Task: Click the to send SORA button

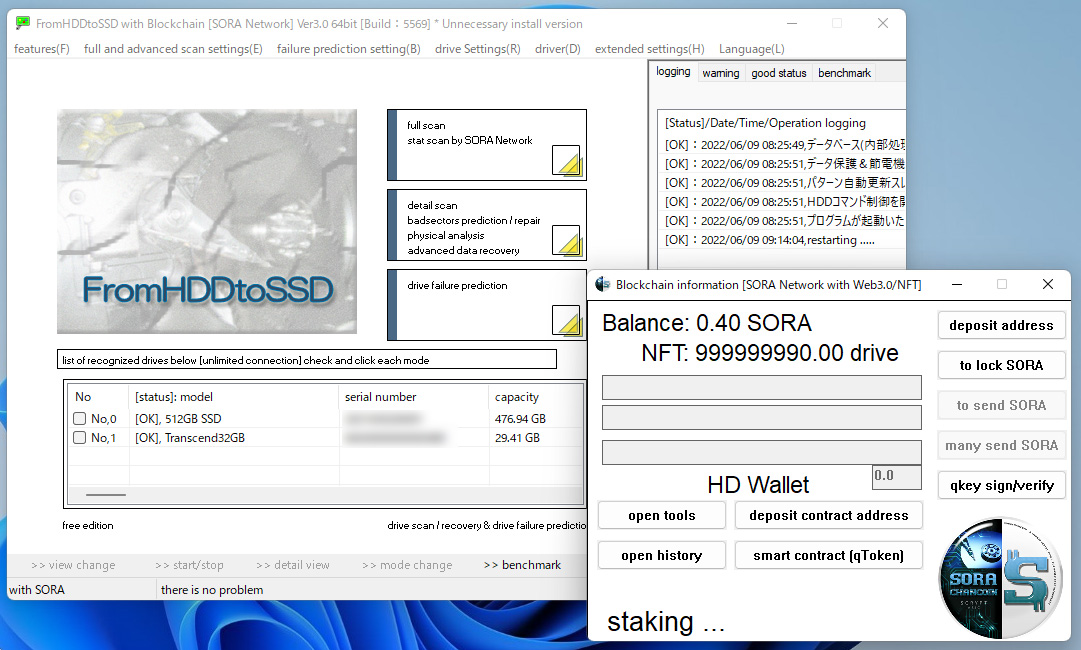Action: pos(1001,405)
